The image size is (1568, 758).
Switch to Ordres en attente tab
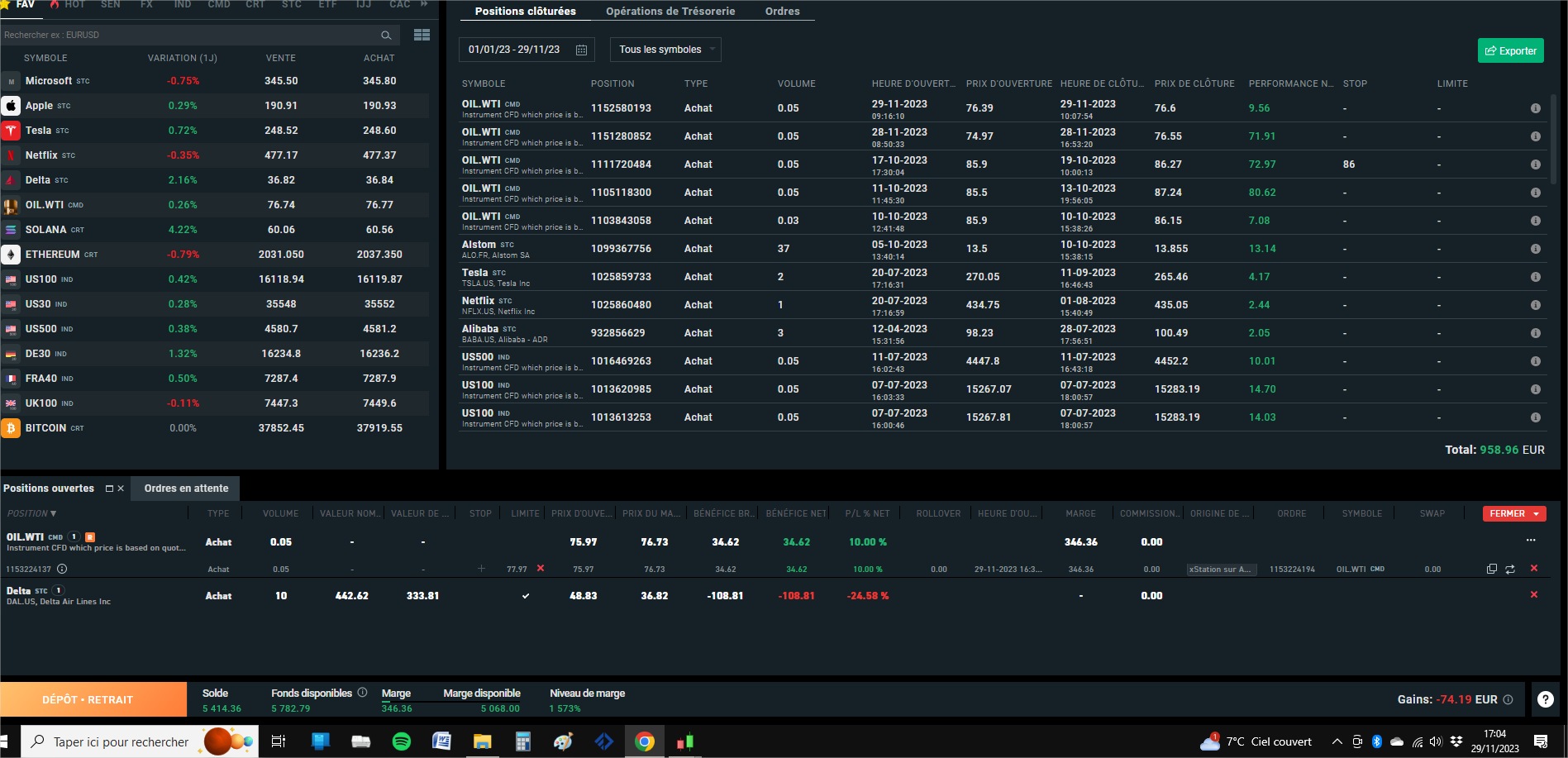click(x=186, y=489)
